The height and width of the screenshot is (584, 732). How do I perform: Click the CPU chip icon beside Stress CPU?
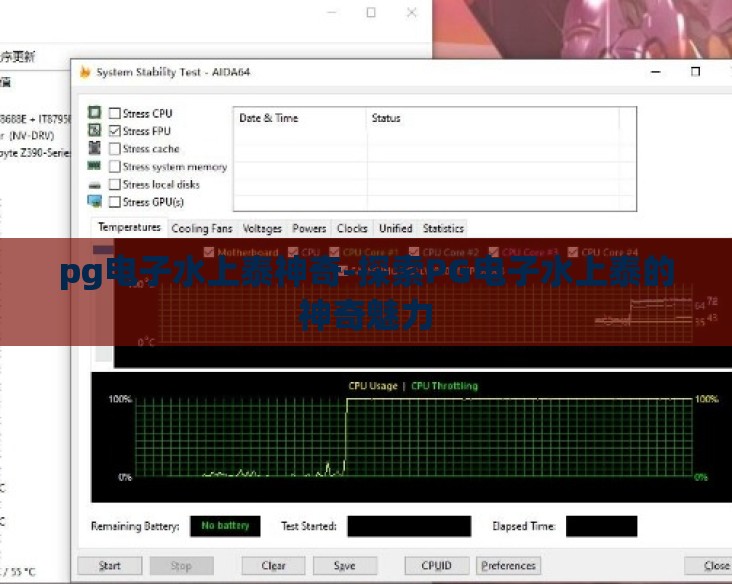(x=94, y=113)
